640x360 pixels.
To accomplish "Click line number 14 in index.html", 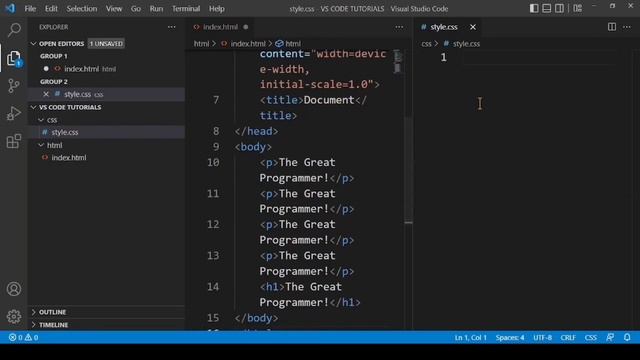I will click(x=213, y=287).
